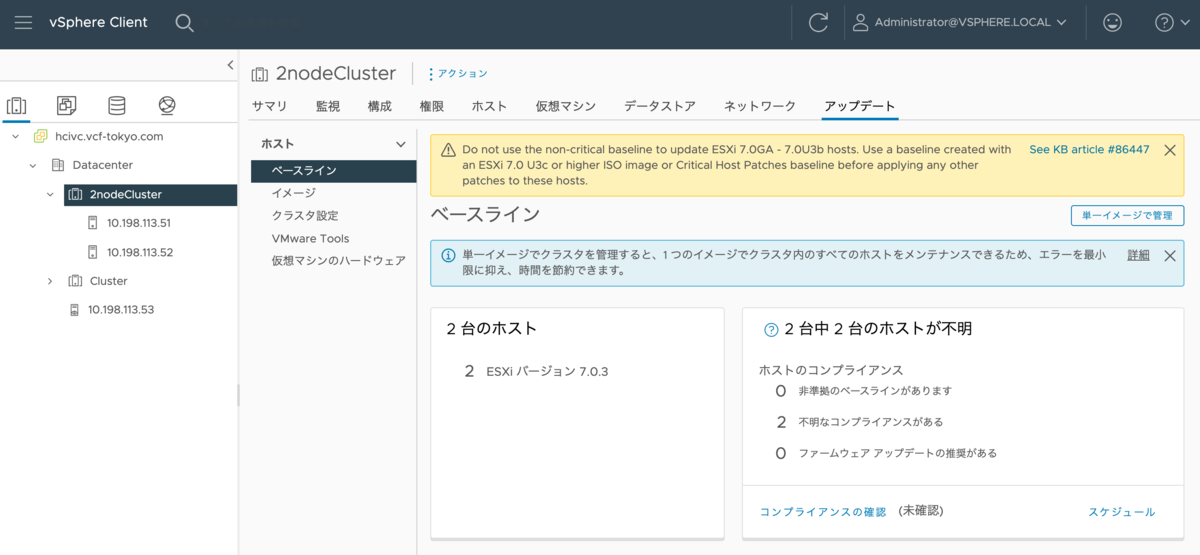Select hcivc.vcf-tokyo.com vCenter in tree
Viewport: 1200px width, 555px height.
point(109,136)
